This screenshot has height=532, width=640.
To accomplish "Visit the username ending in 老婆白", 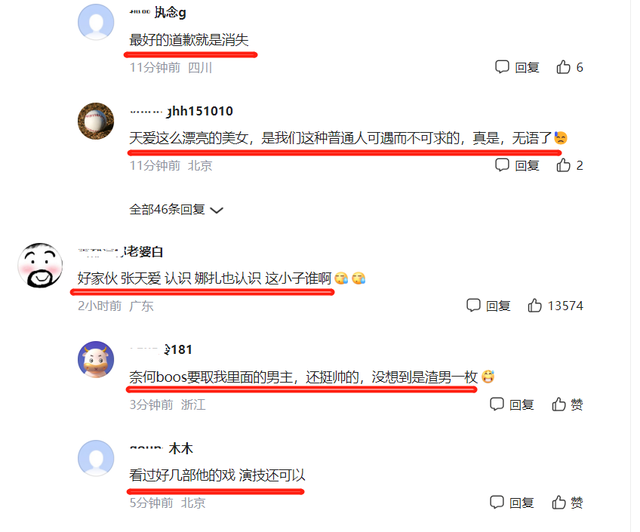I will (120, 252).
